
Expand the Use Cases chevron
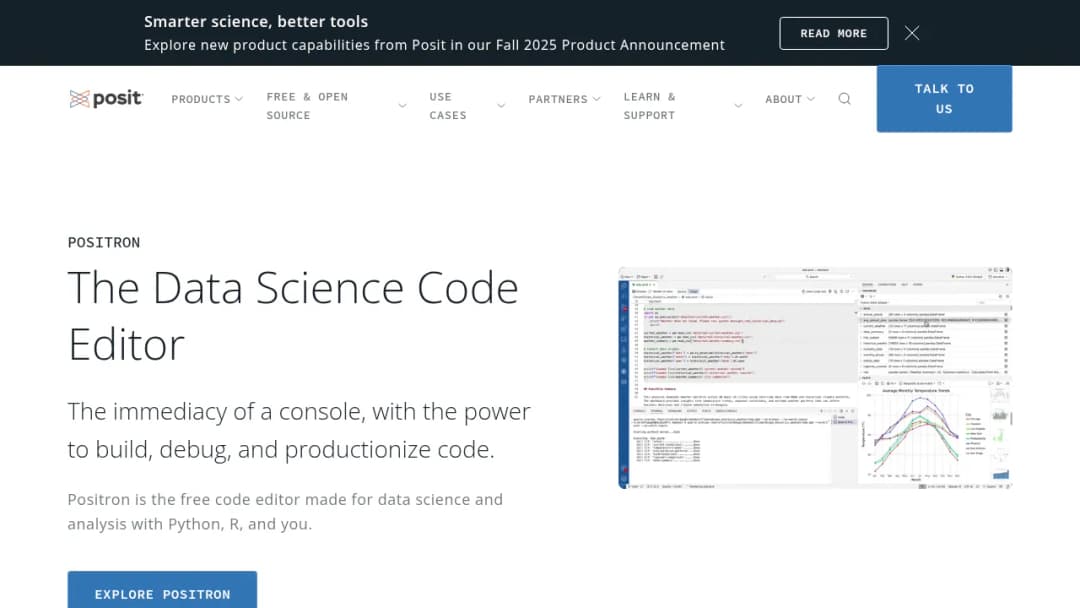coord(501,106)
